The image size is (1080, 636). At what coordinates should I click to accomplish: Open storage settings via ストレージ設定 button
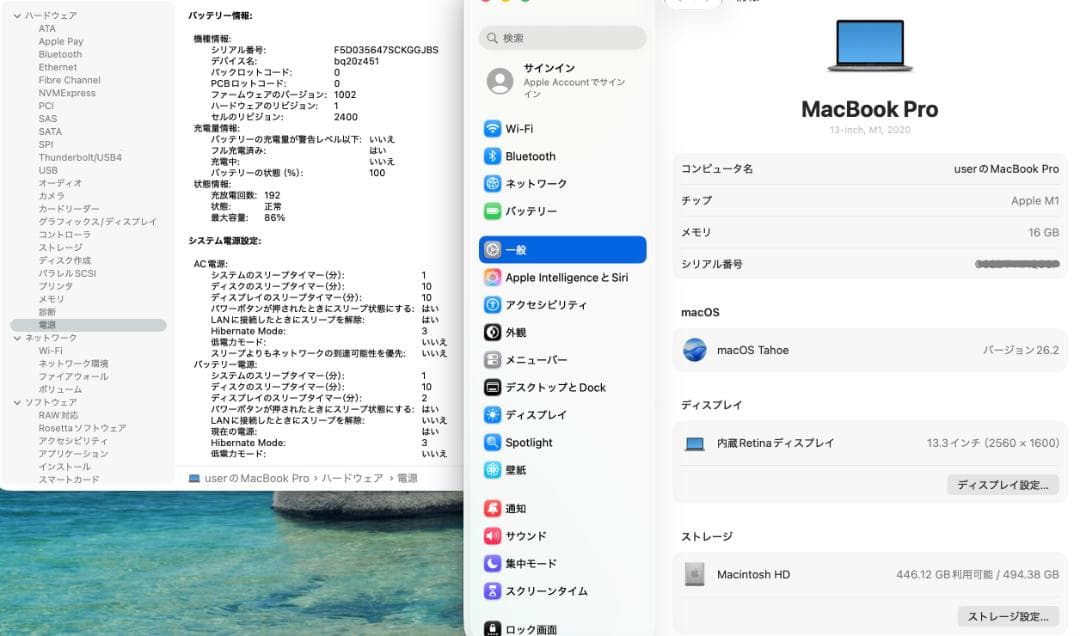1009,616
